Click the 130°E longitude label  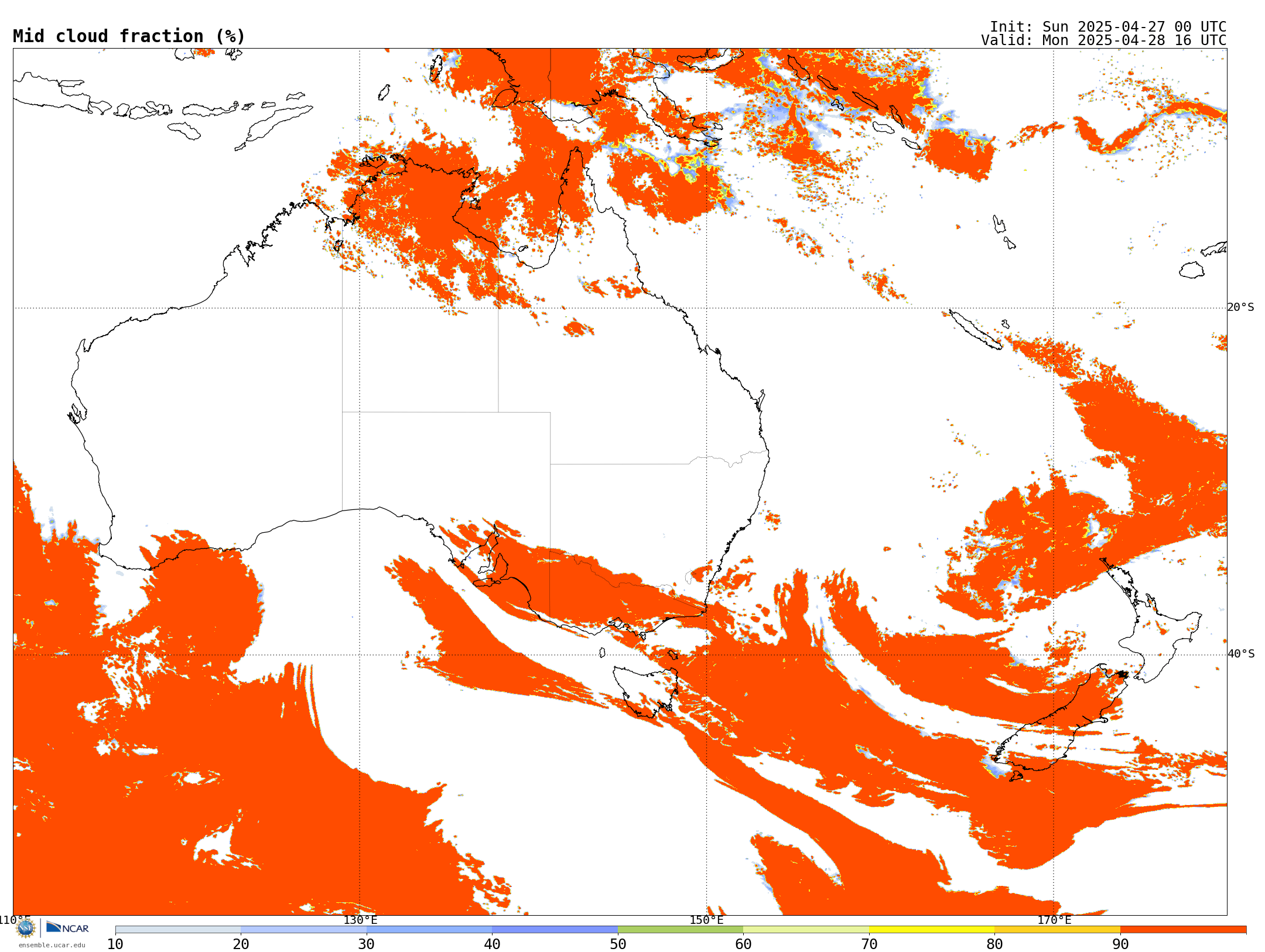(360, 920)
